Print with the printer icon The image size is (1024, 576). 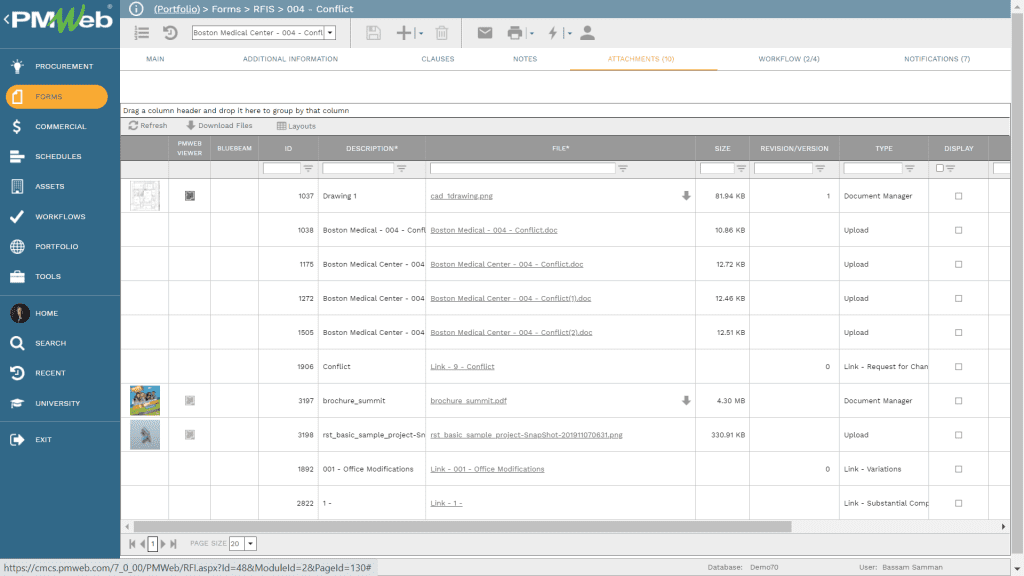click(515, 33)
